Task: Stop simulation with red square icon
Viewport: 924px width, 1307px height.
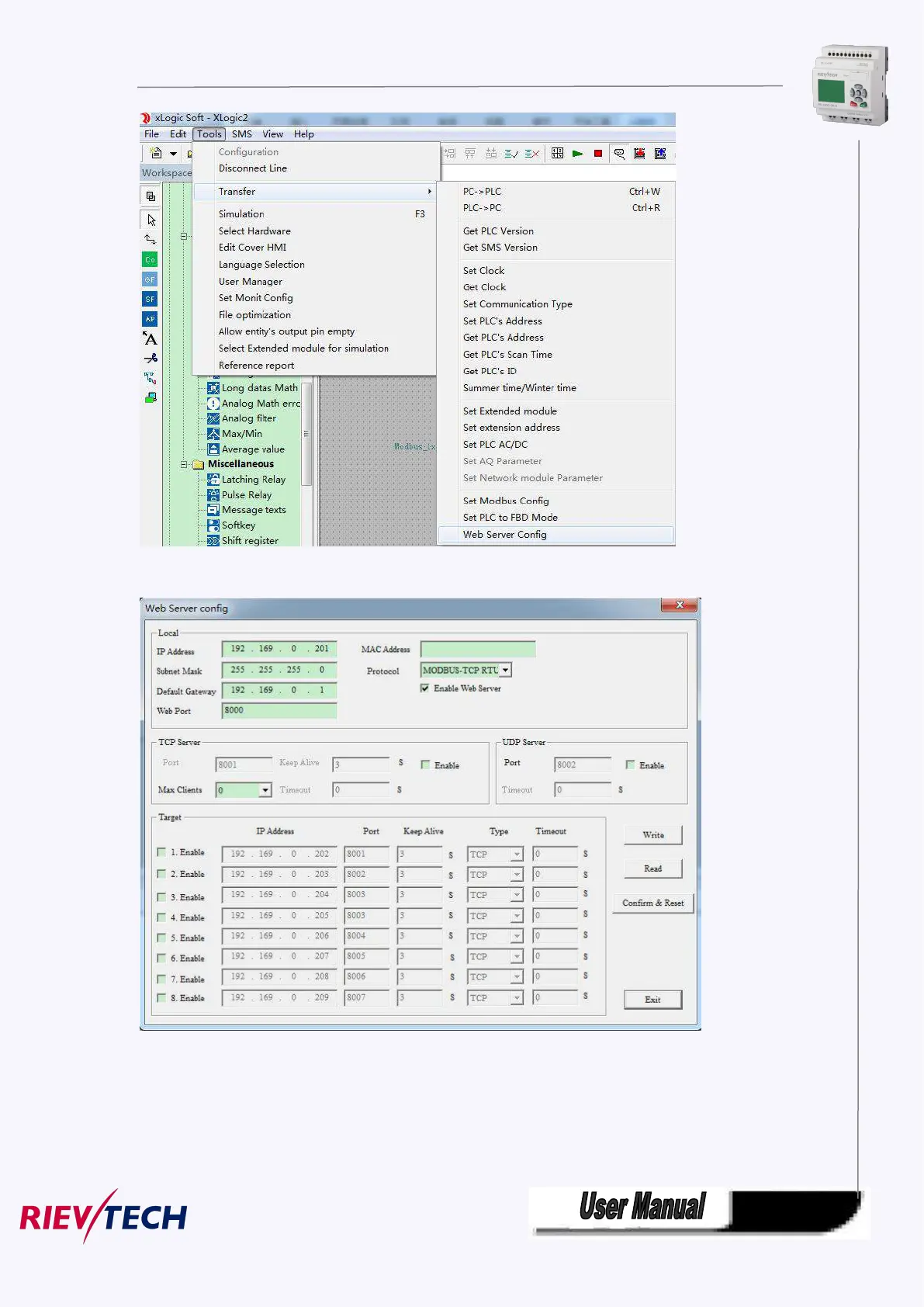Action: point(597,154)
